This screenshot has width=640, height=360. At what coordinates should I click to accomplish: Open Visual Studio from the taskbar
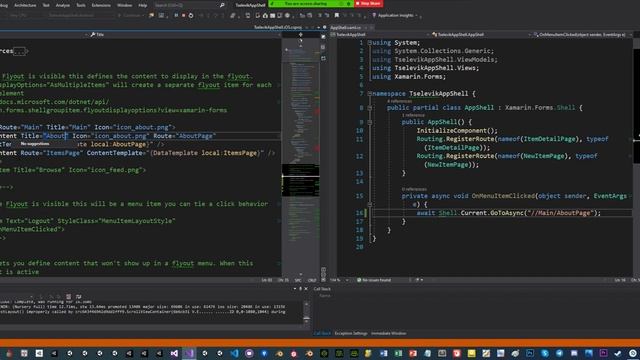coord(174,353)
